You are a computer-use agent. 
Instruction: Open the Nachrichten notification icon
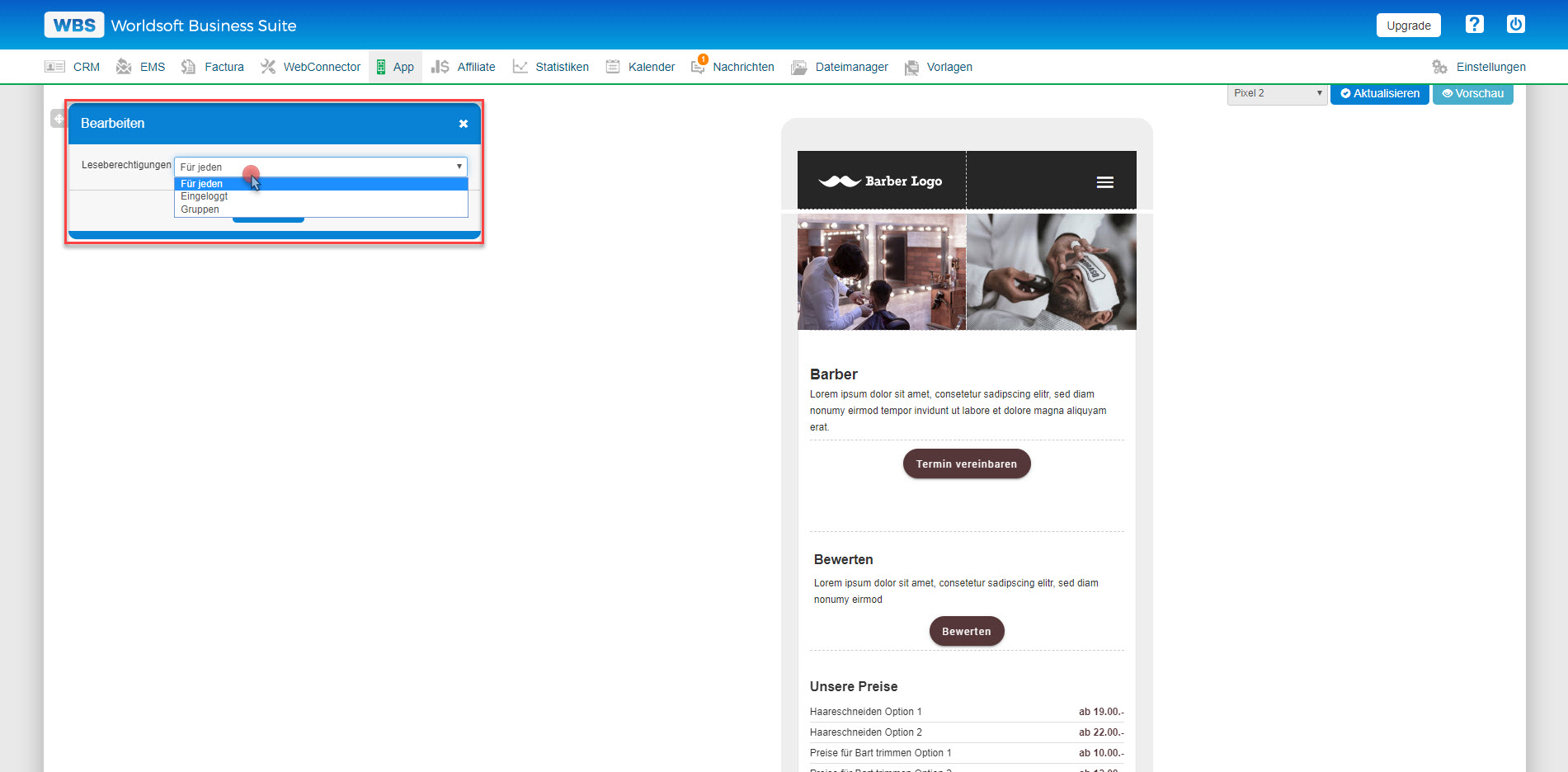click(x=698, y=67)
